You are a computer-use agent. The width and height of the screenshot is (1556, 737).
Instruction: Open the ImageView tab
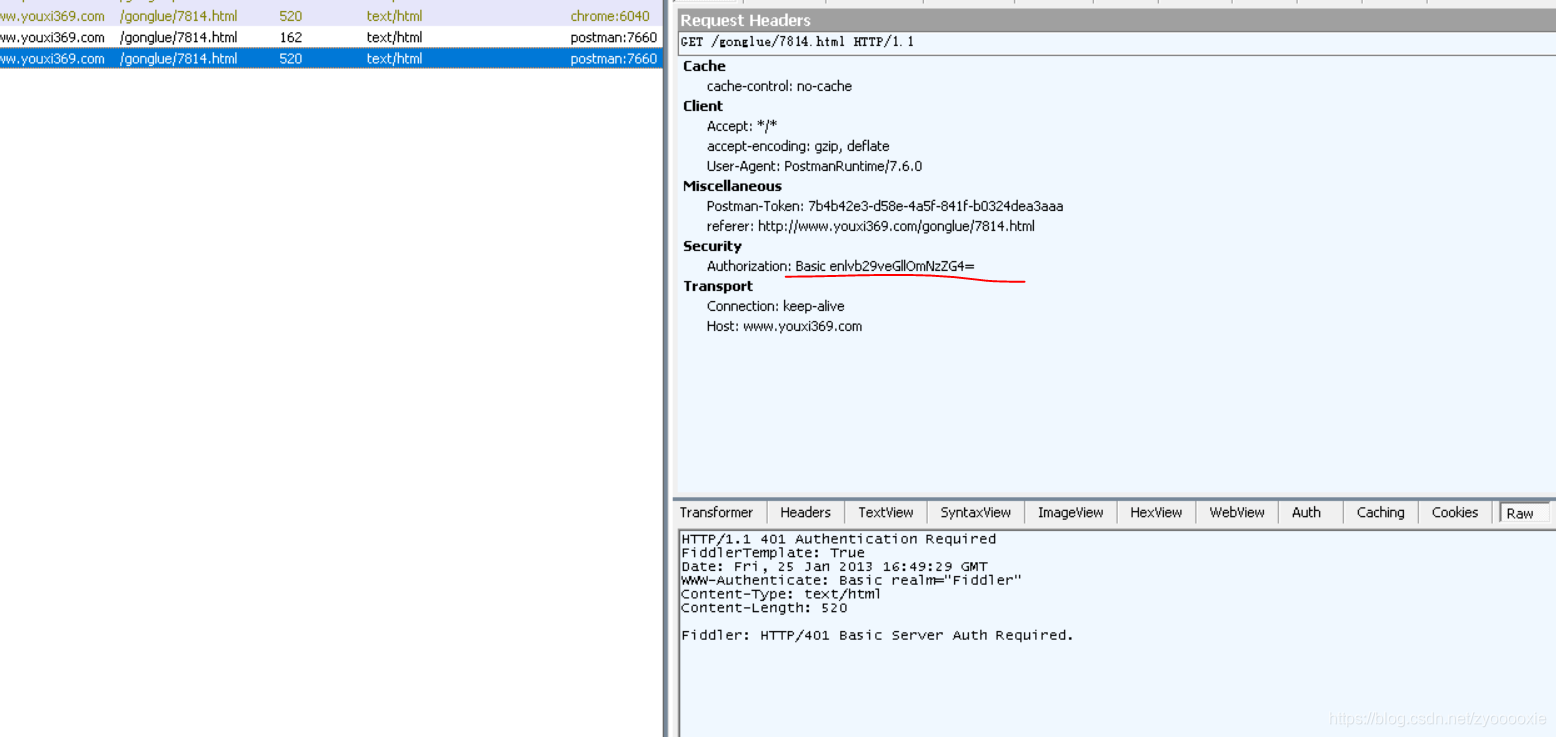coord(1070,512)
